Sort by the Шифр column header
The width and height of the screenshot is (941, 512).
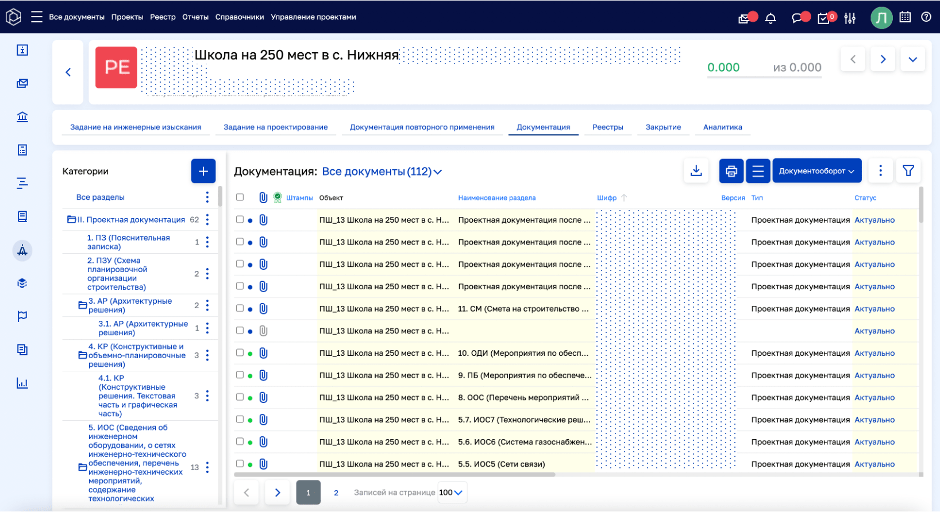[x=607, y=197]
